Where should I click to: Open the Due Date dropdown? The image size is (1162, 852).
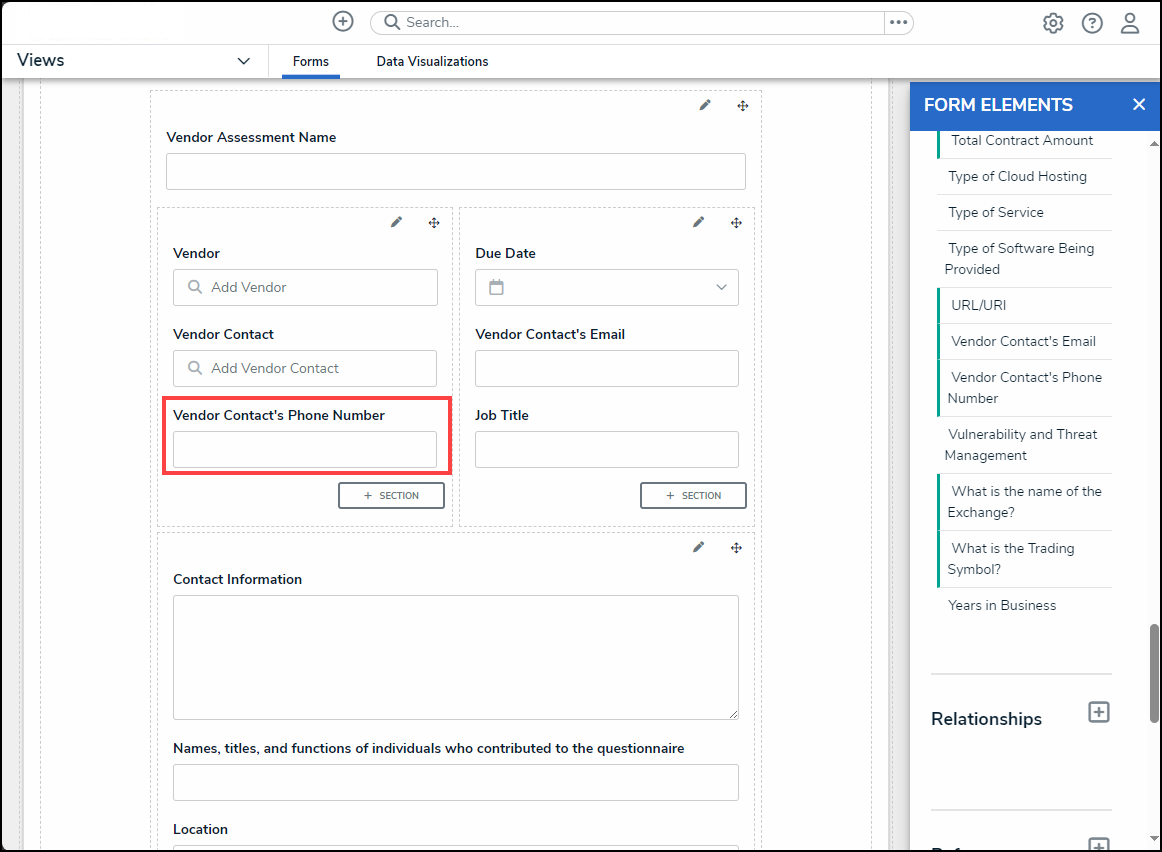point(721,288)
